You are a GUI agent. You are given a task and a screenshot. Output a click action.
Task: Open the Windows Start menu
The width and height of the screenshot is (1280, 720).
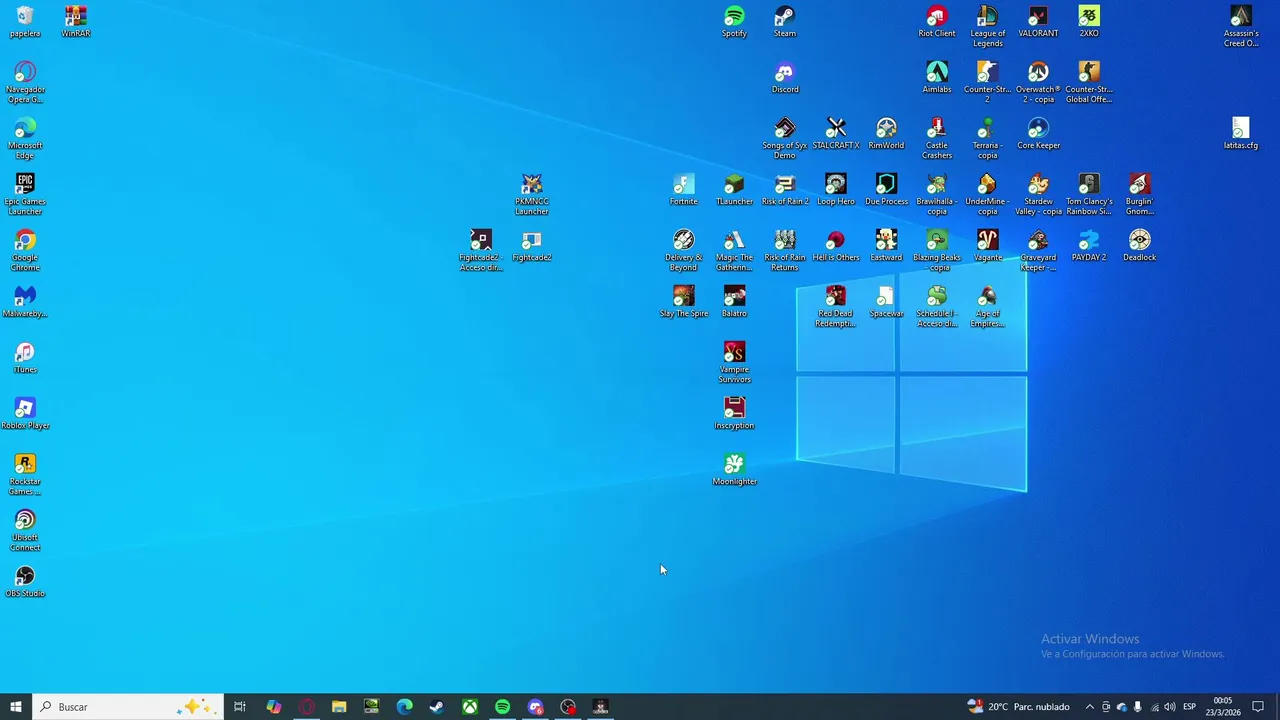click(x=16, y=707)
